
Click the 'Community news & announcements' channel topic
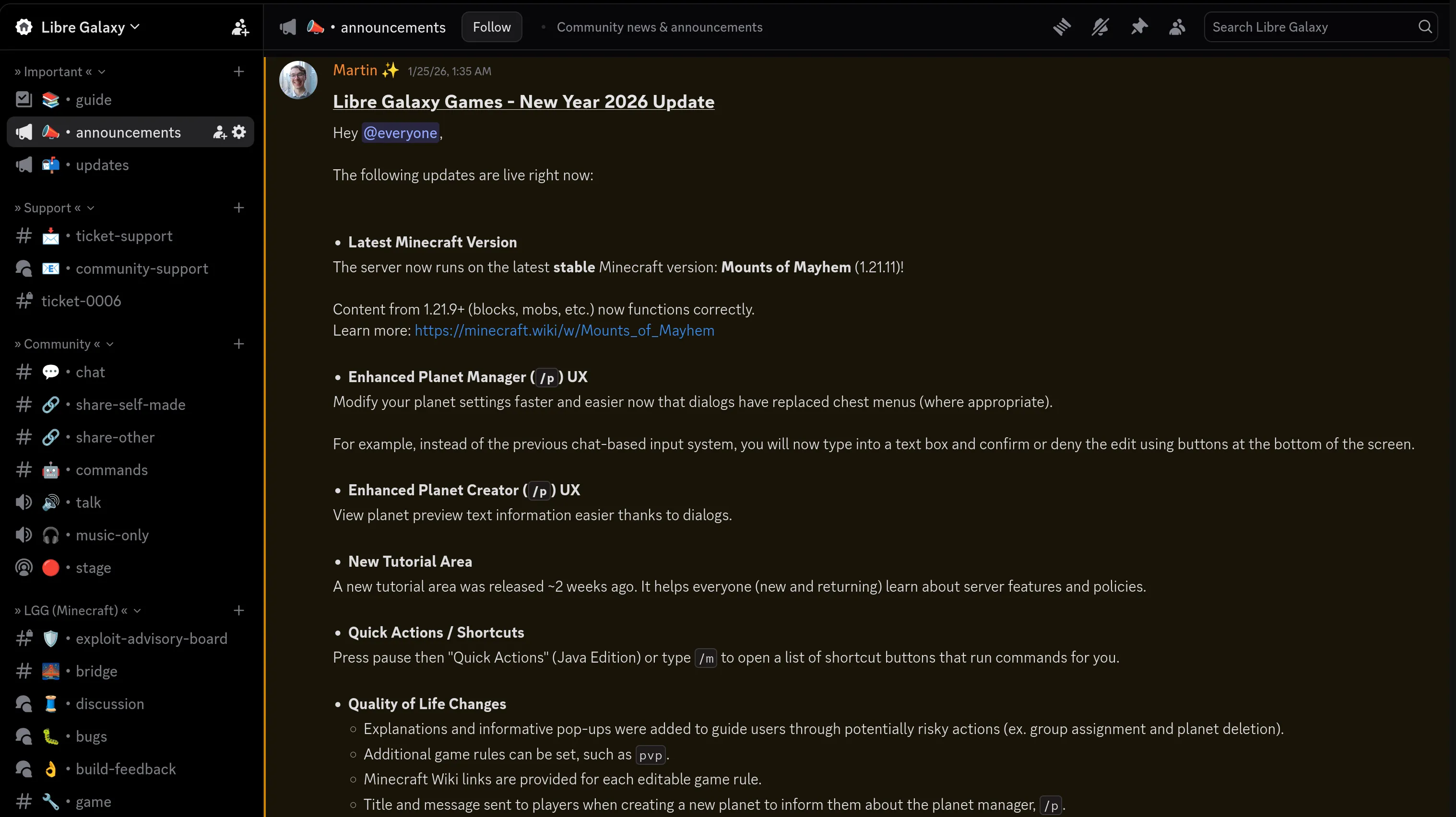[x=659, y=27]
